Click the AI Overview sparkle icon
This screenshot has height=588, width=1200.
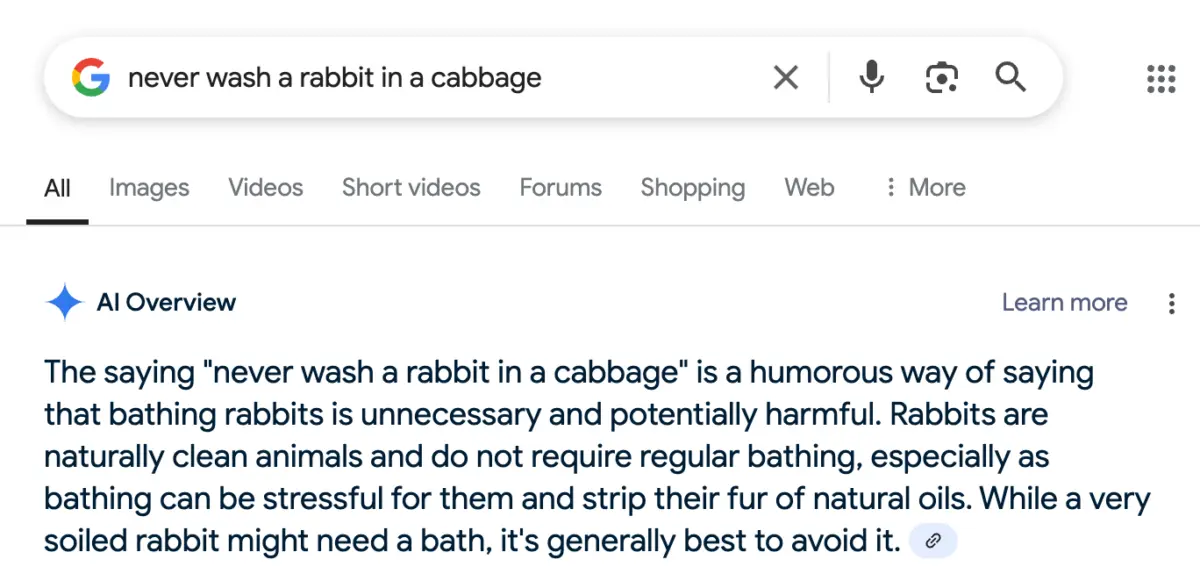point(64,302)
